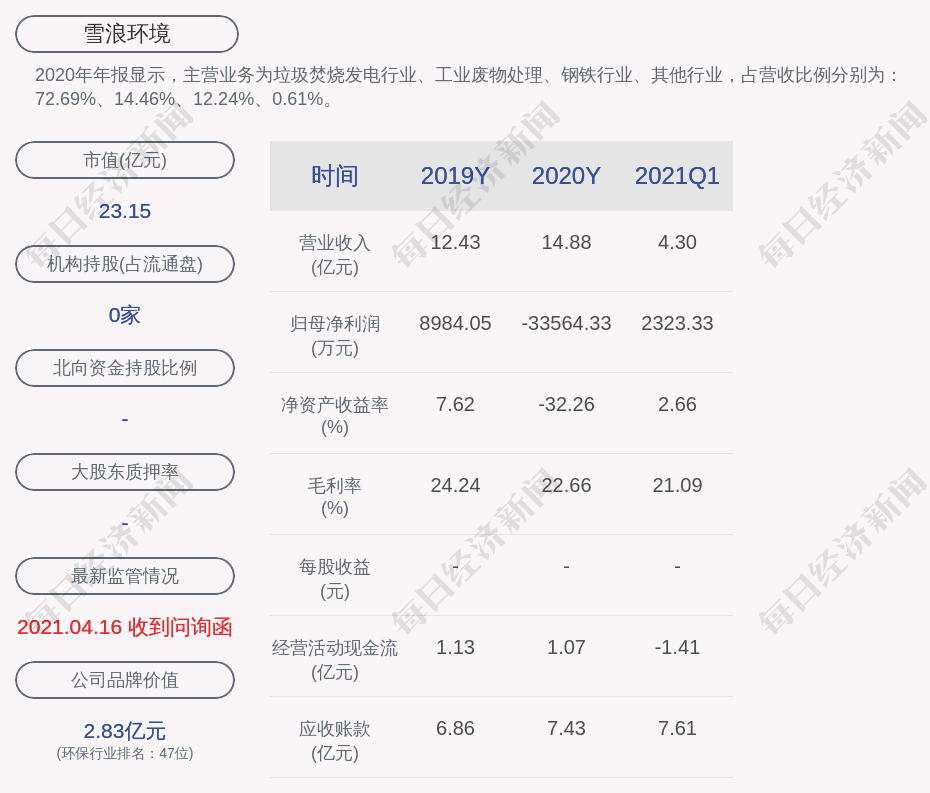Click the gross margin value 24.24
Screen dimensions: 930x793
tap(456, 486)
